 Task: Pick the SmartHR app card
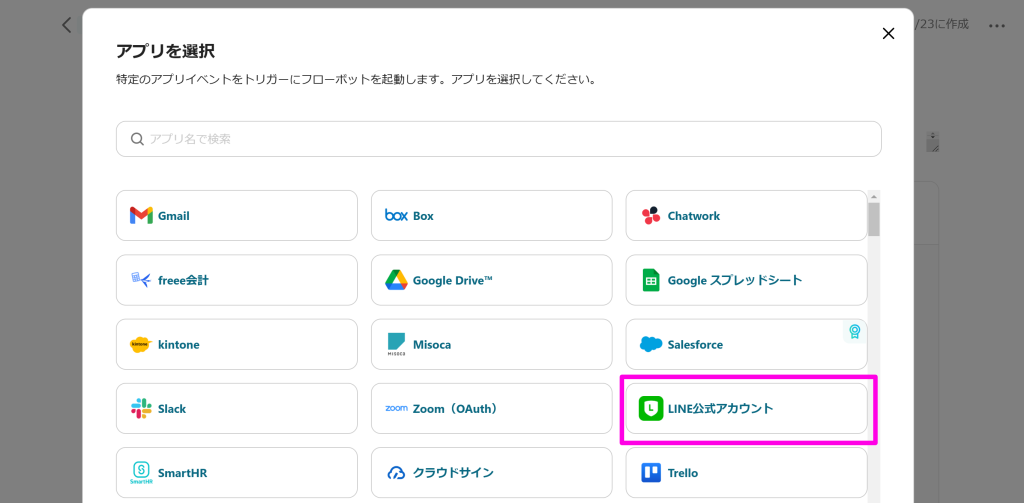click(237, 473)
